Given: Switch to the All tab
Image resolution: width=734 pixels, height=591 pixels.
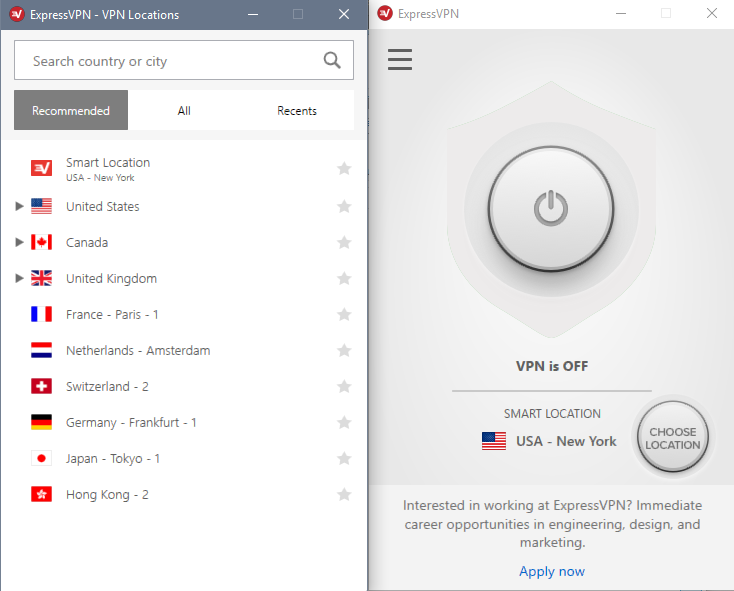Looking at the screenshot, I should [184, 110].
